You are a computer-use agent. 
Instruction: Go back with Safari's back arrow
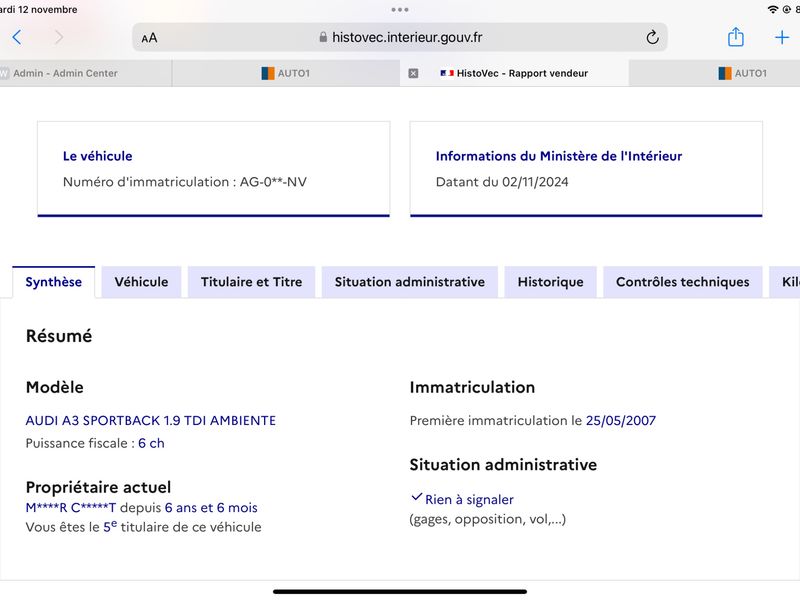point(17,37)
